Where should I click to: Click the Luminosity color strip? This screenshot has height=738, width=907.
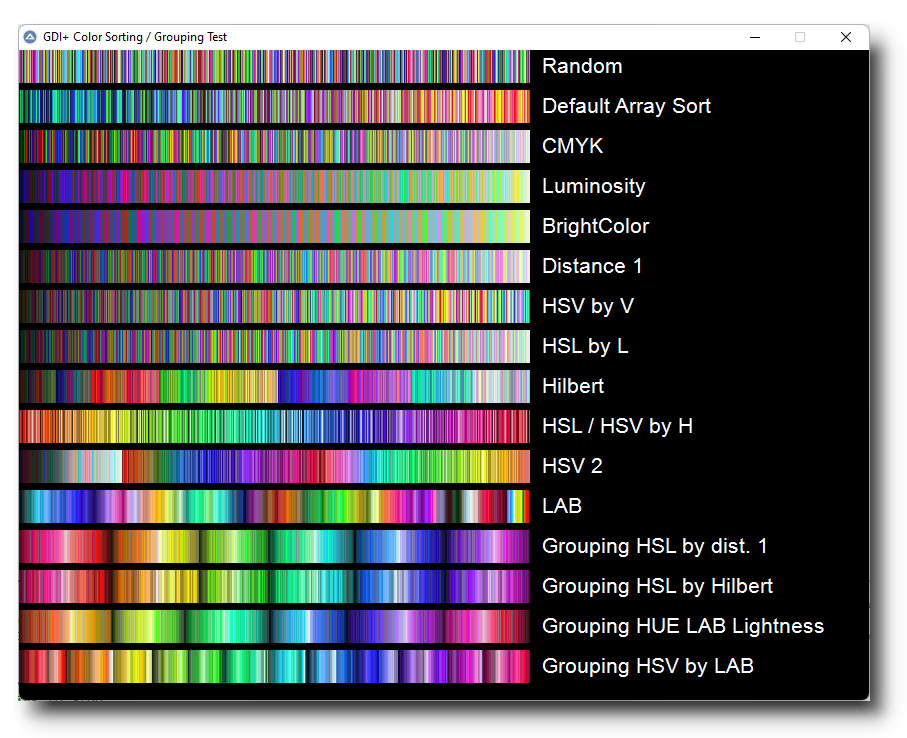tap(274, 187)
